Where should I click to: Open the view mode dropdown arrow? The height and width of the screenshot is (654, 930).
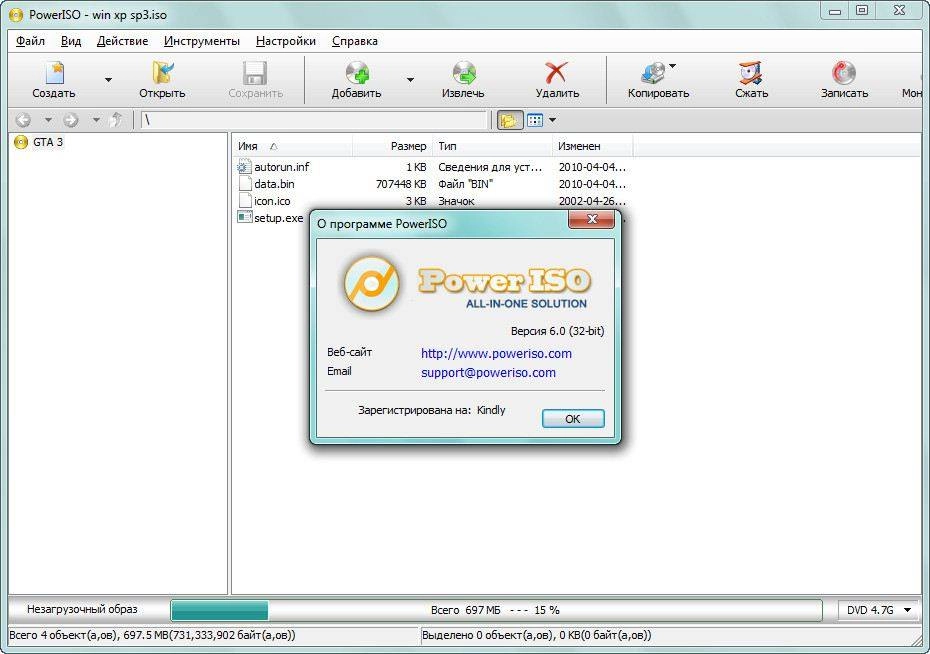click(552, 120)
